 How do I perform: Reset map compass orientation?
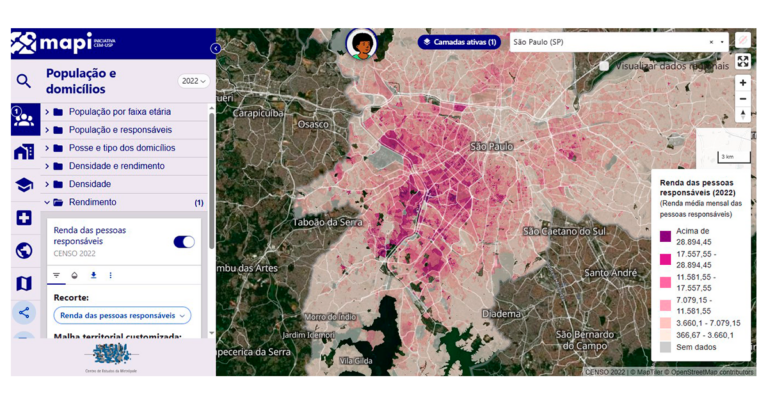[743, 114]
